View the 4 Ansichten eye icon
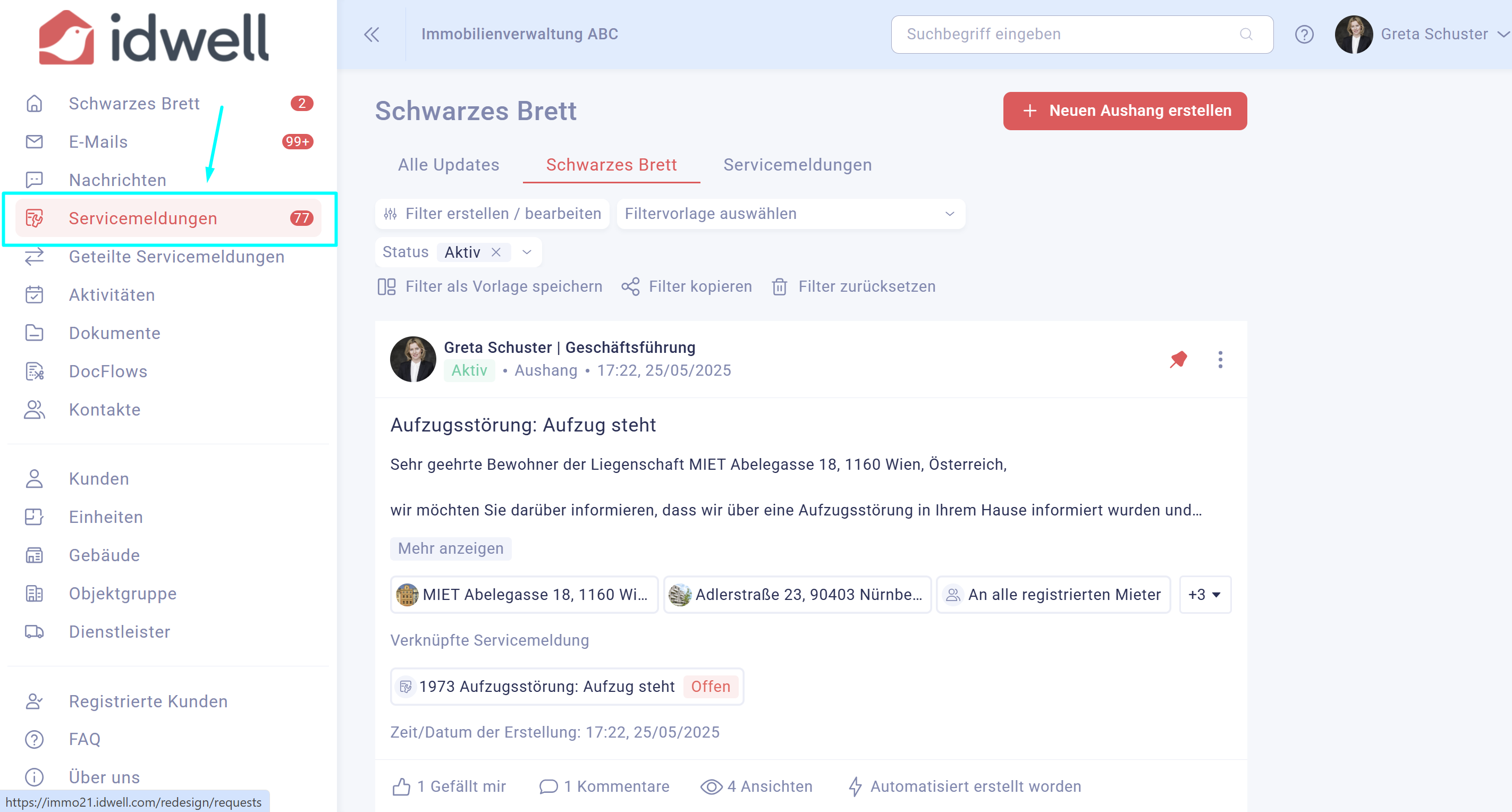1512x812 pixels. pyautogui.click(x=711, y=786)
